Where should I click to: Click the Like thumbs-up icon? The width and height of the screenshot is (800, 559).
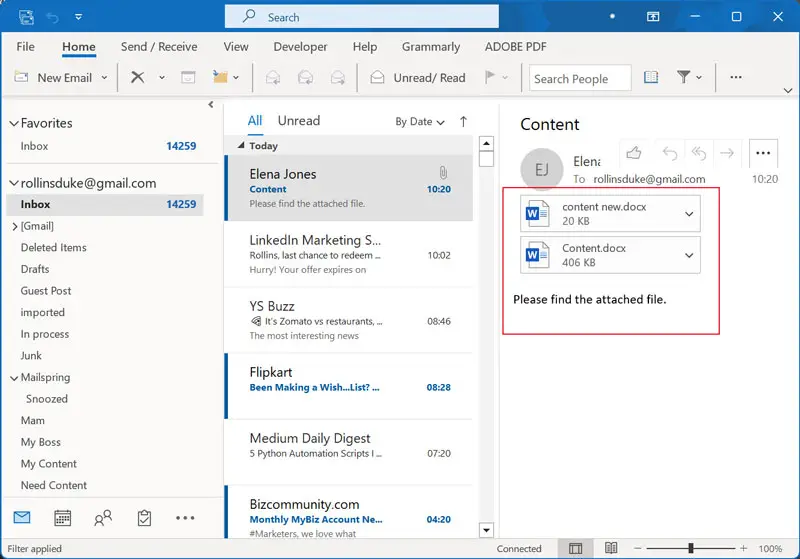pyautogui.click(x=634, y=153)
